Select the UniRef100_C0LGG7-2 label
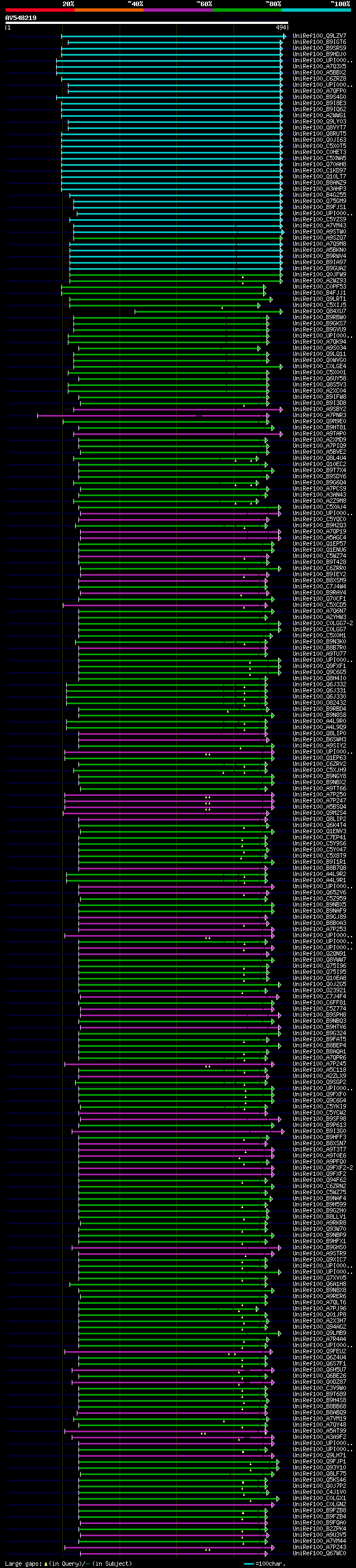 pos(323,624)
